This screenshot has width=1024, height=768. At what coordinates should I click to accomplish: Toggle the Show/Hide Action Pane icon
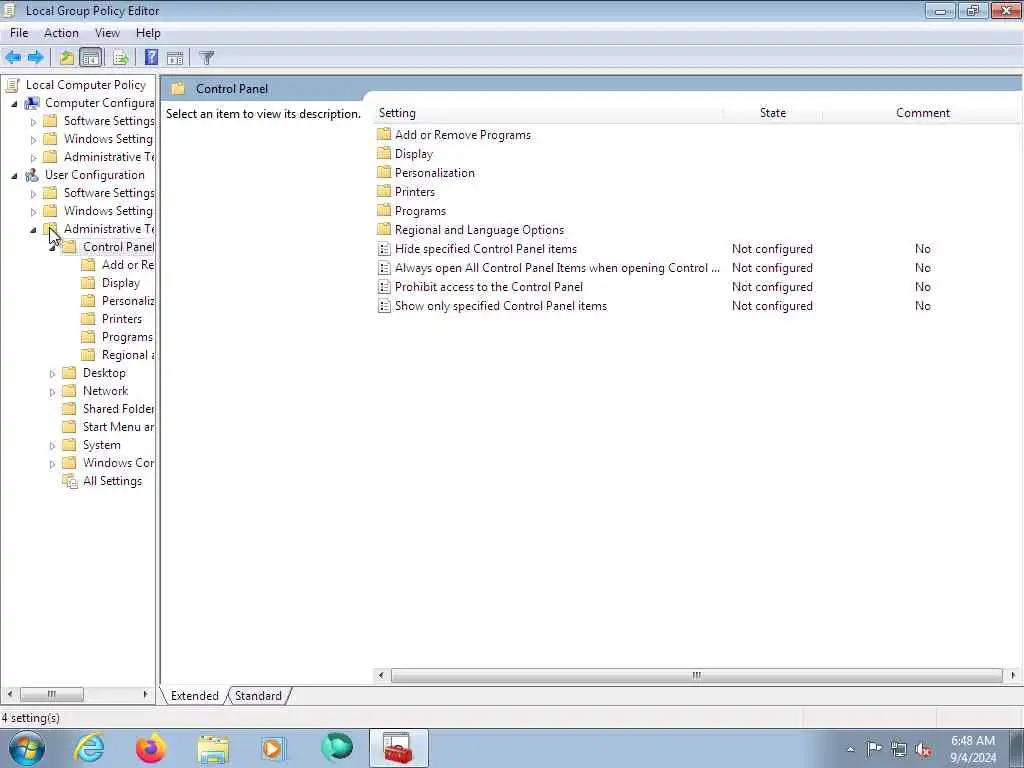click(x=175, y=57)
